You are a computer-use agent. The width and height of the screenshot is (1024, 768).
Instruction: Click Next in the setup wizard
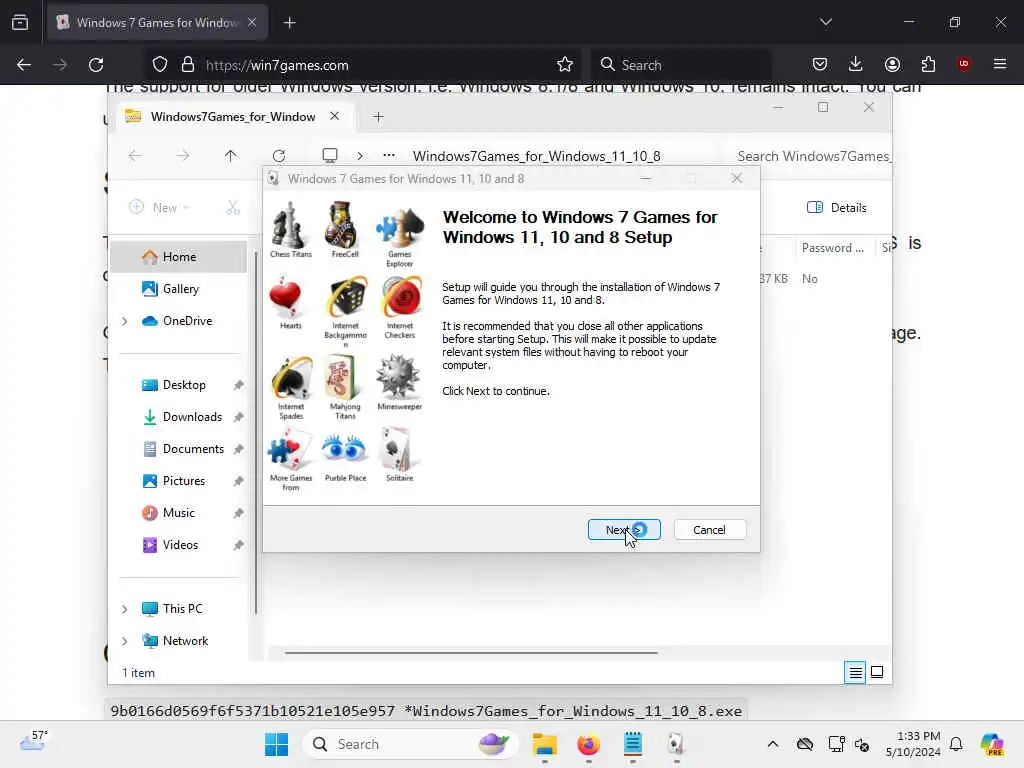624,530
